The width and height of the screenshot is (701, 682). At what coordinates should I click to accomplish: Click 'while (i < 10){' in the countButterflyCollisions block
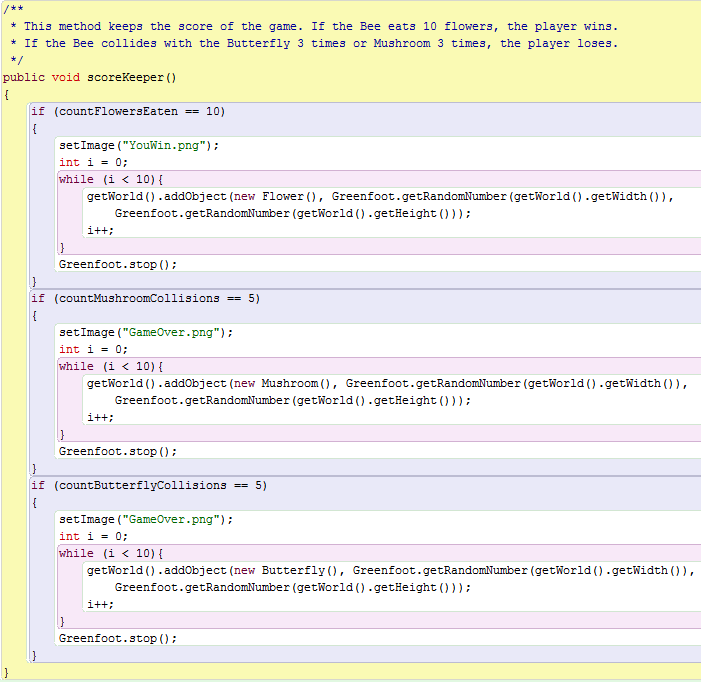pos(111,553)
